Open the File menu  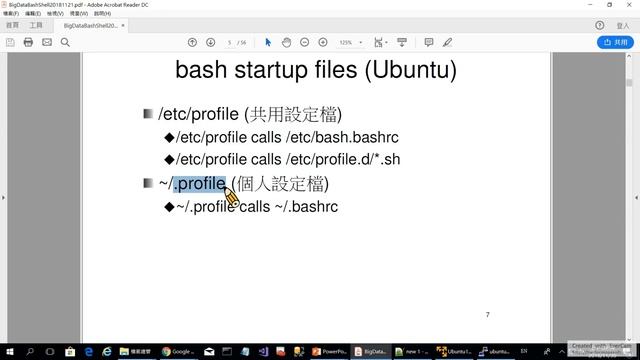pos(11,13)
